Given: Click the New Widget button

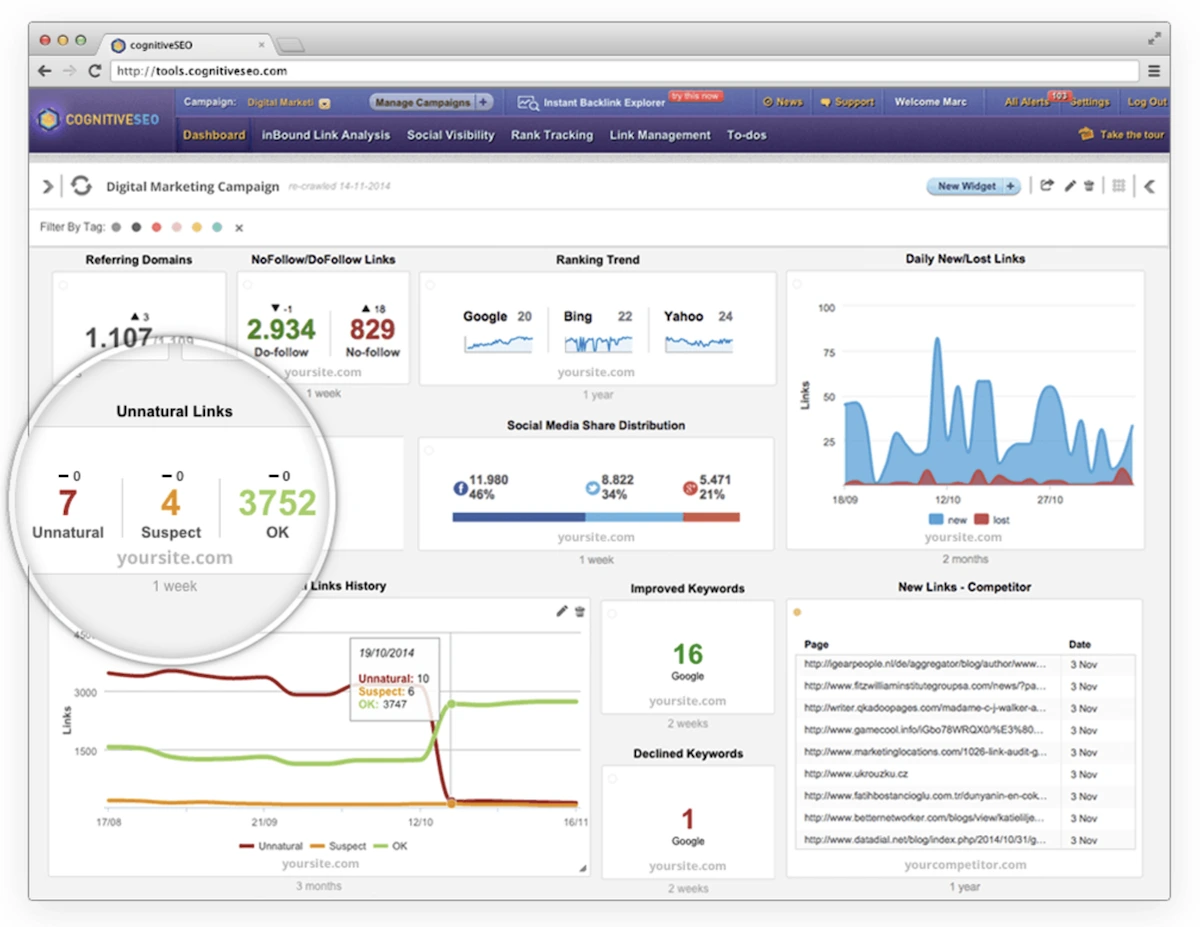Looking at the screenshot, I should 965,186.
